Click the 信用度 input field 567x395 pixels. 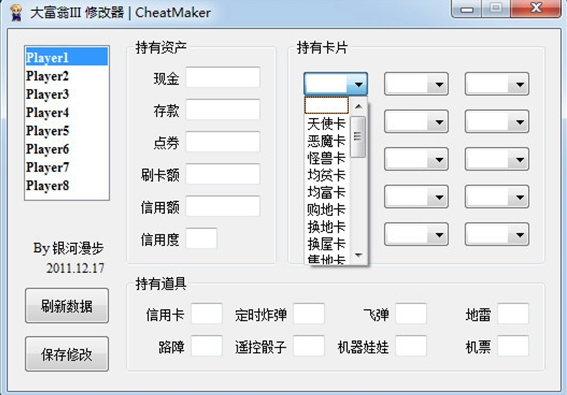tap(201, 238)
